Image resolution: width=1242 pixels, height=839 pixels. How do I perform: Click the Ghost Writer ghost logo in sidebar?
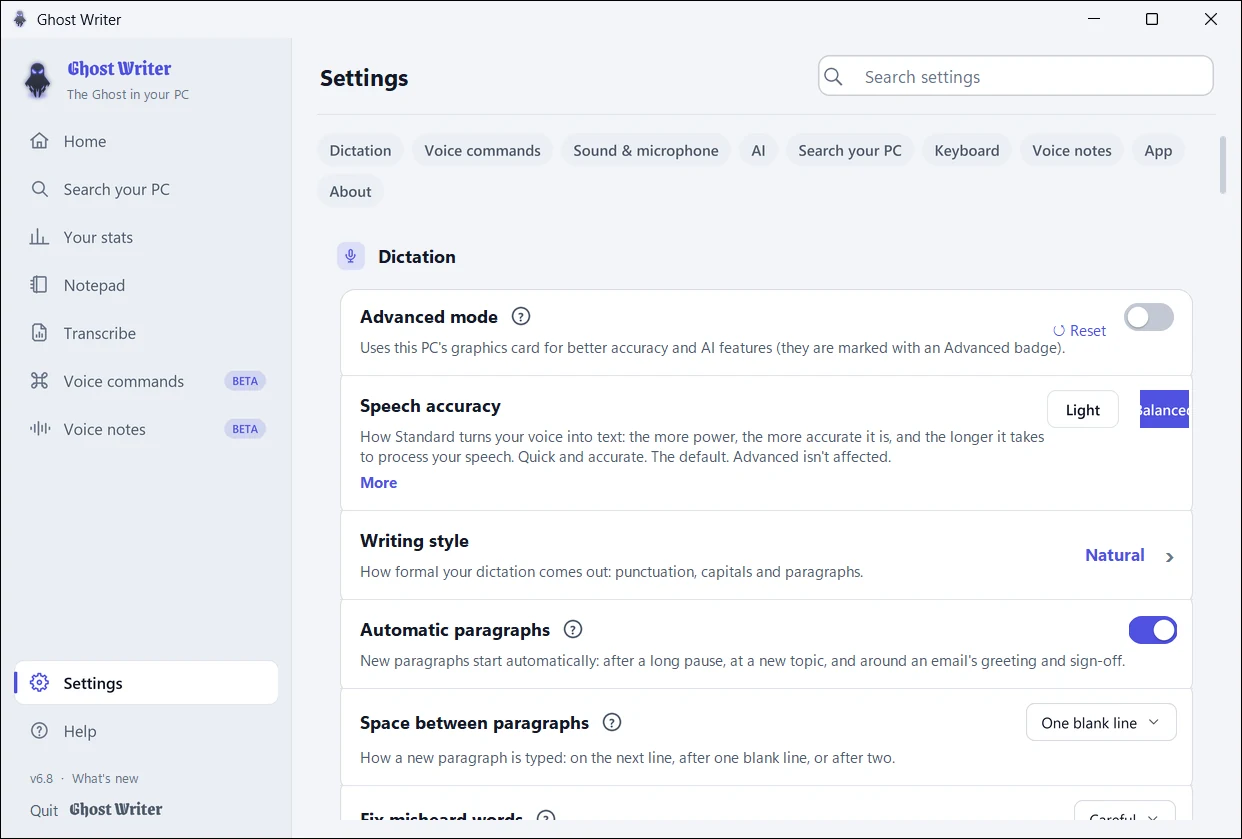pos(38,80)
